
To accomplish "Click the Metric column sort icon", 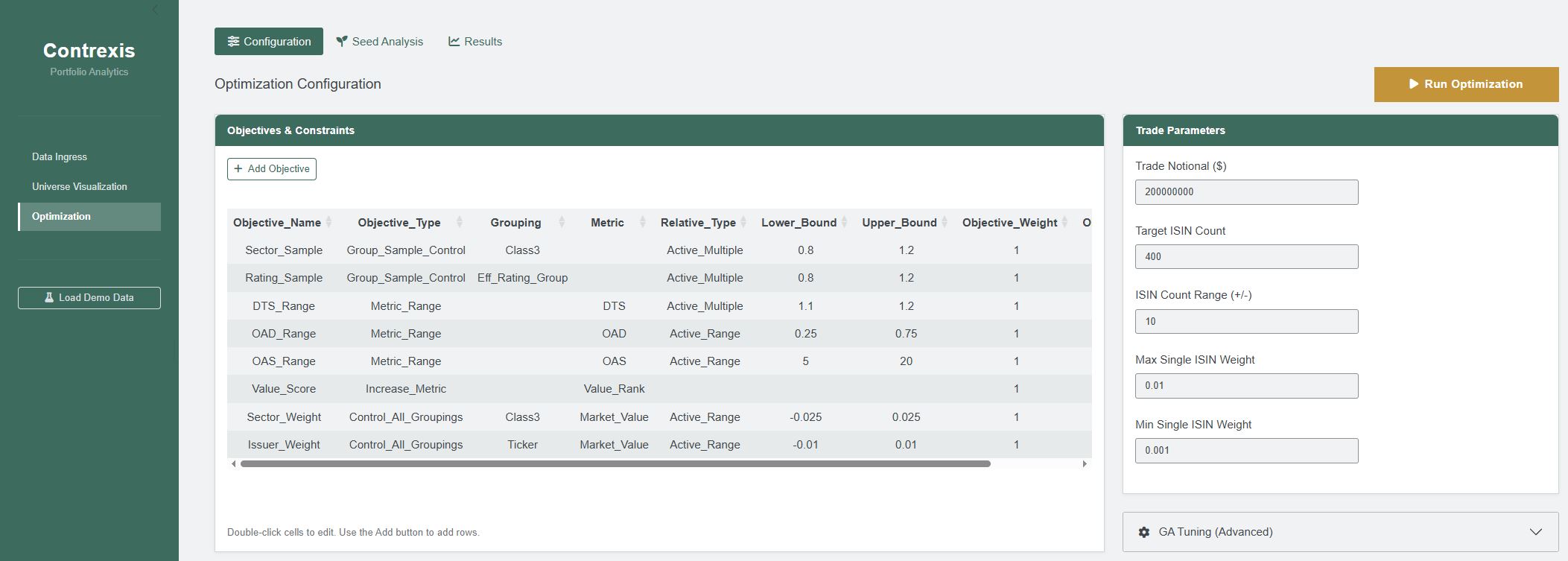I will pyautogui.click(x=642, y=223).
